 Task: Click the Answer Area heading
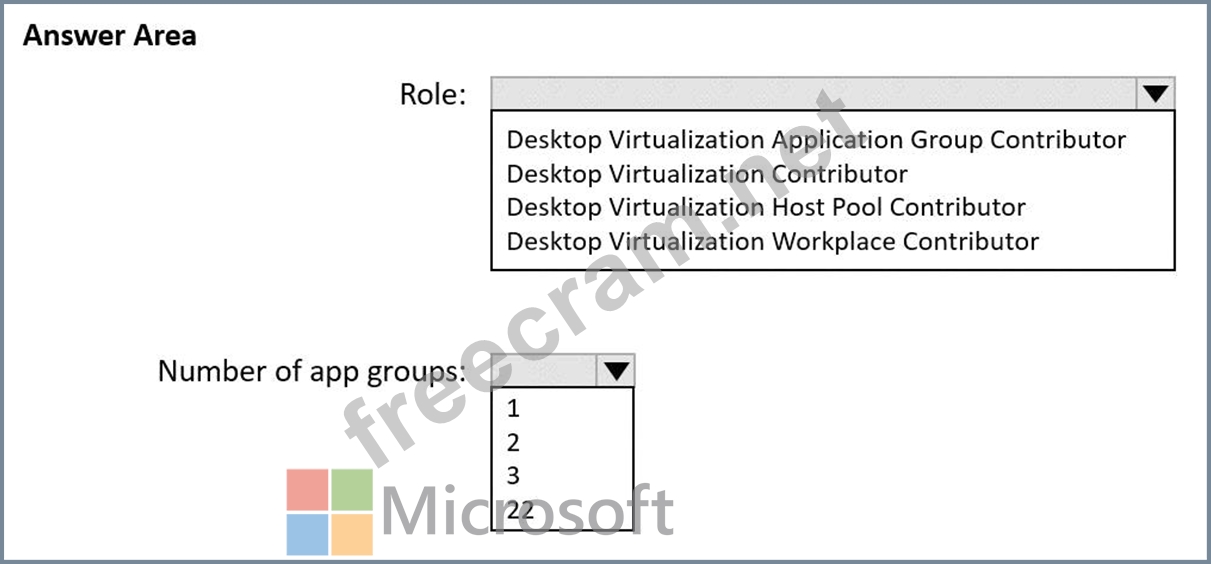coord(109,36)
